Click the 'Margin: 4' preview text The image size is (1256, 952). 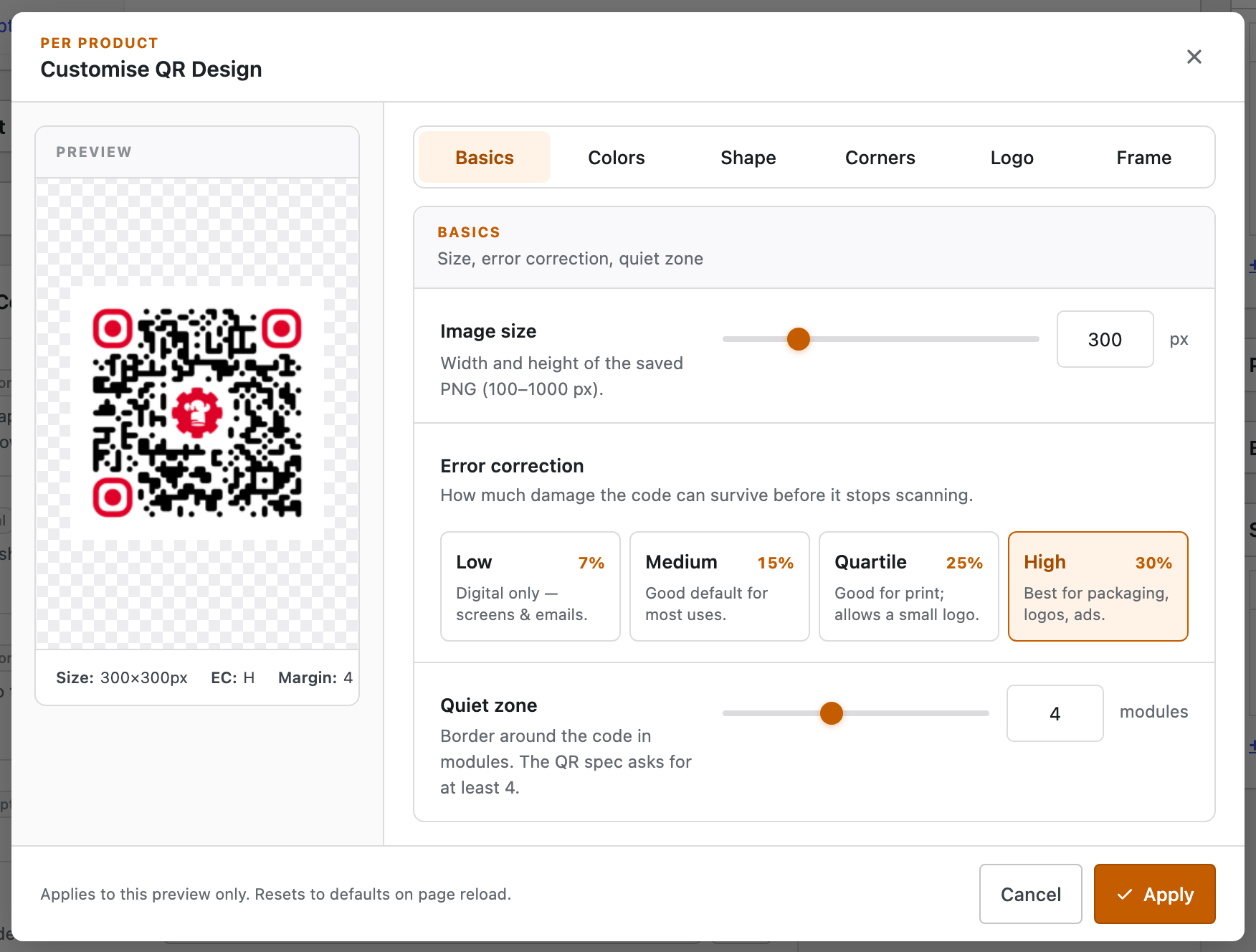[x=315, y=677]
